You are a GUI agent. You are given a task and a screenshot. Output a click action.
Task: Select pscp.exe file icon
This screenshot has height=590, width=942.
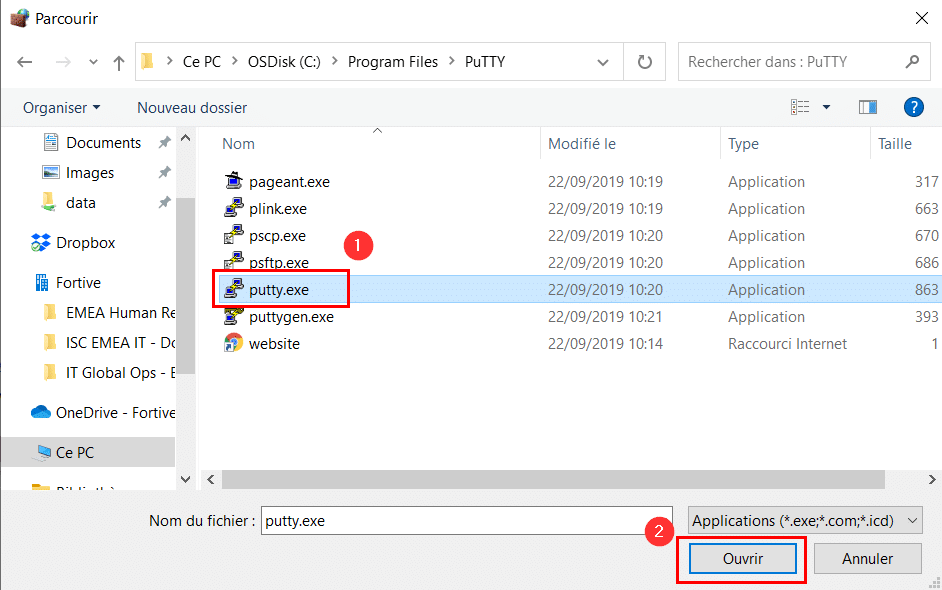point(234,235)
